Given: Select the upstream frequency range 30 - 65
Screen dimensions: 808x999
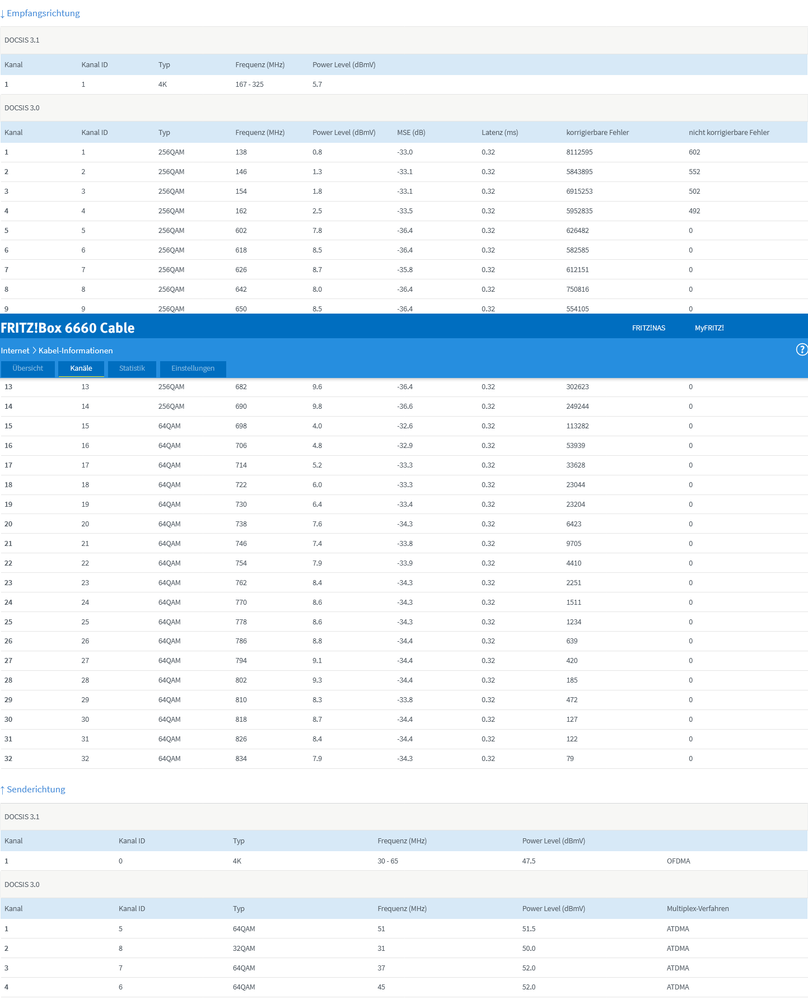Looking at the screenshot, I should (387, 861).
